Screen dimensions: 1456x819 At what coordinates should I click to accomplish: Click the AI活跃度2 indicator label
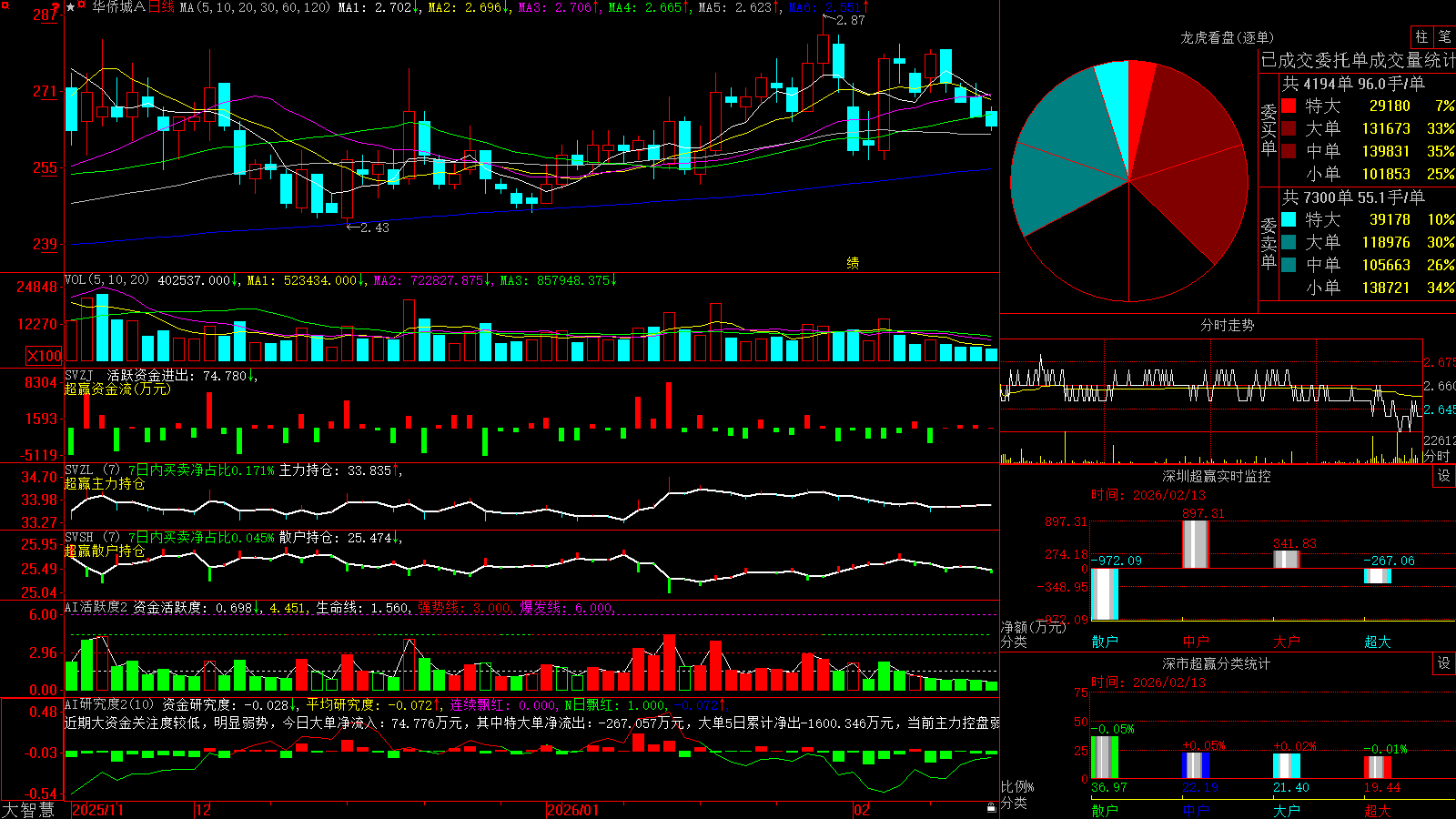96,608
